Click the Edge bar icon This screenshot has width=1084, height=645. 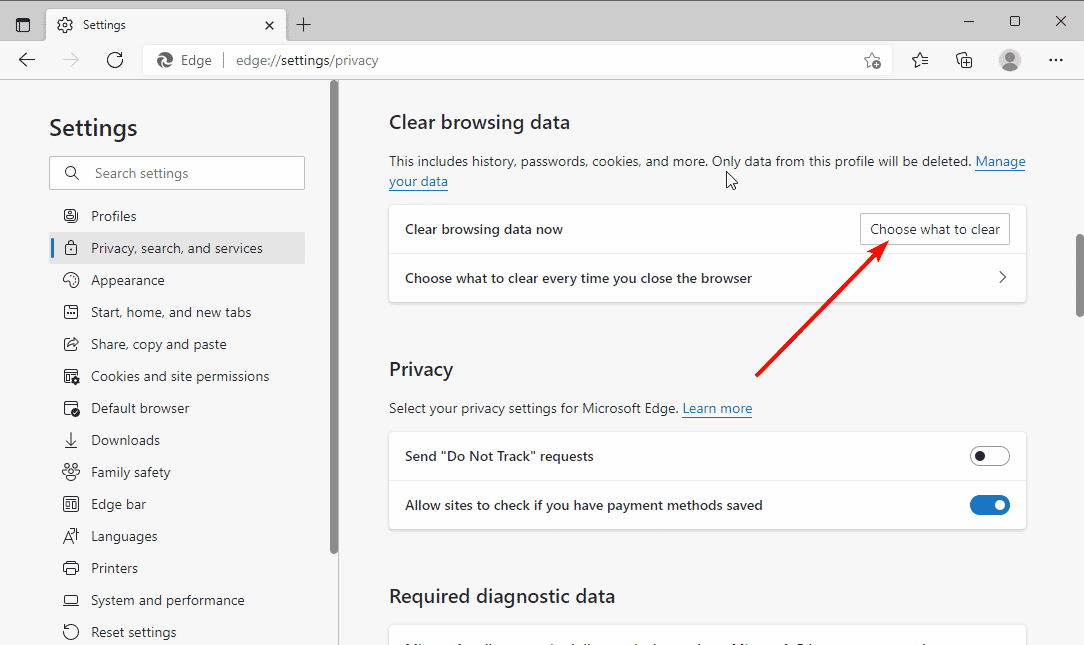[71, 504]
